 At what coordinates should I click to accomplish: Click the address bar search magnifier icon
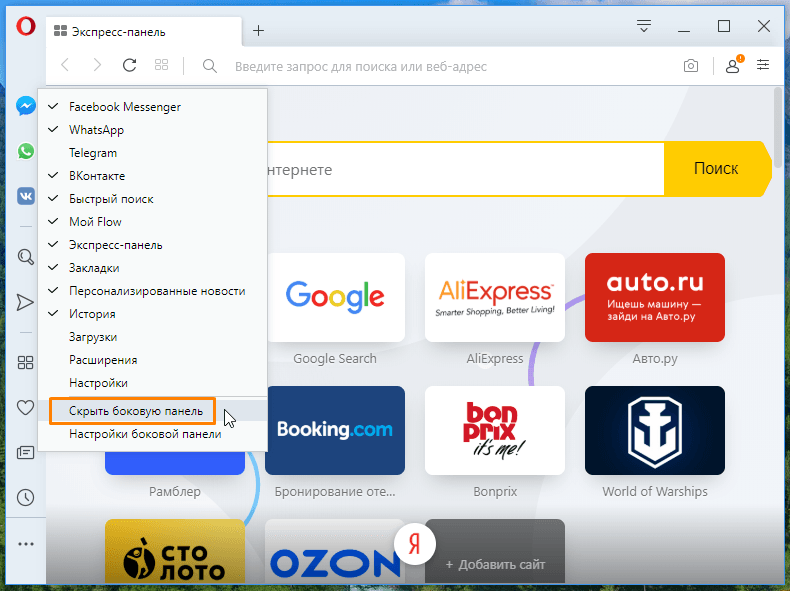point(210,66)
